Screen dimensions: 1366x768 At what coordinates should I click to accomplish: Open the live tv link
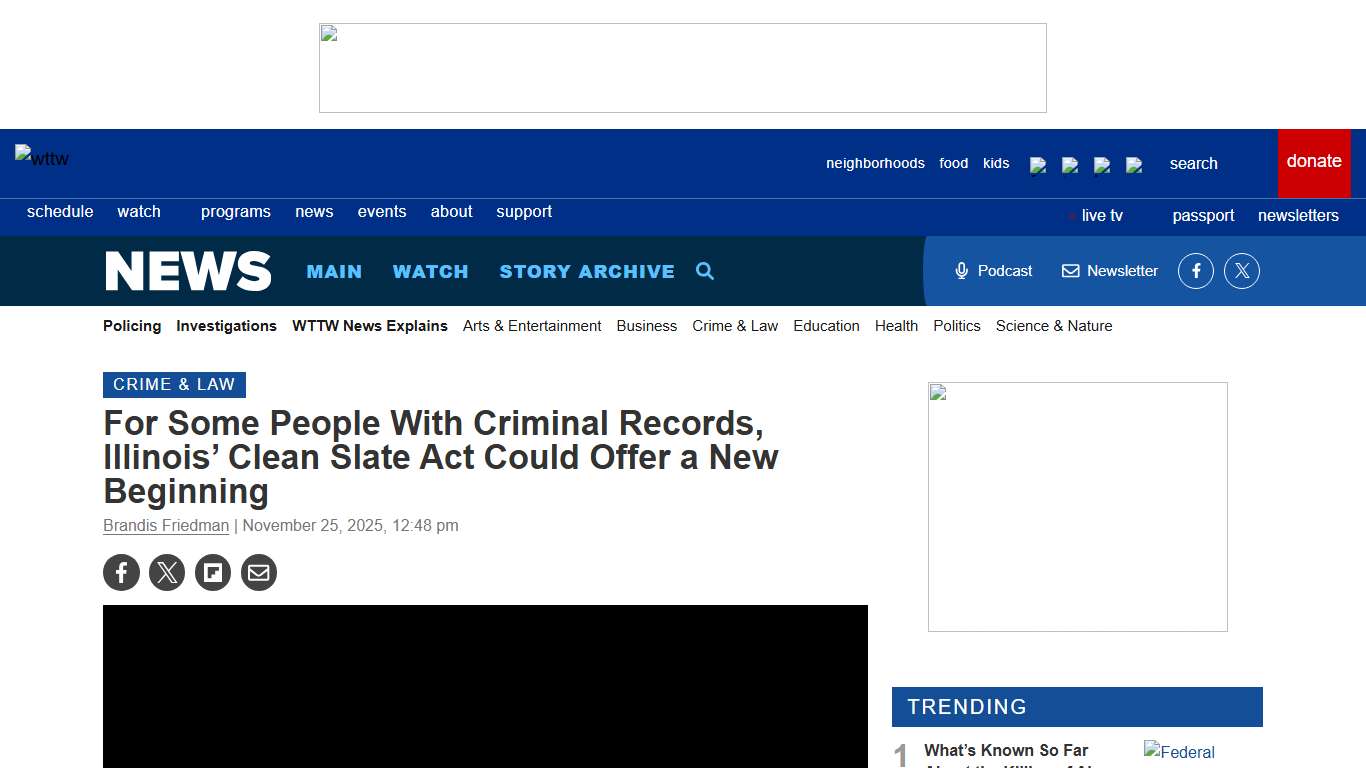pyautogui.click(x=1103, y=215)
